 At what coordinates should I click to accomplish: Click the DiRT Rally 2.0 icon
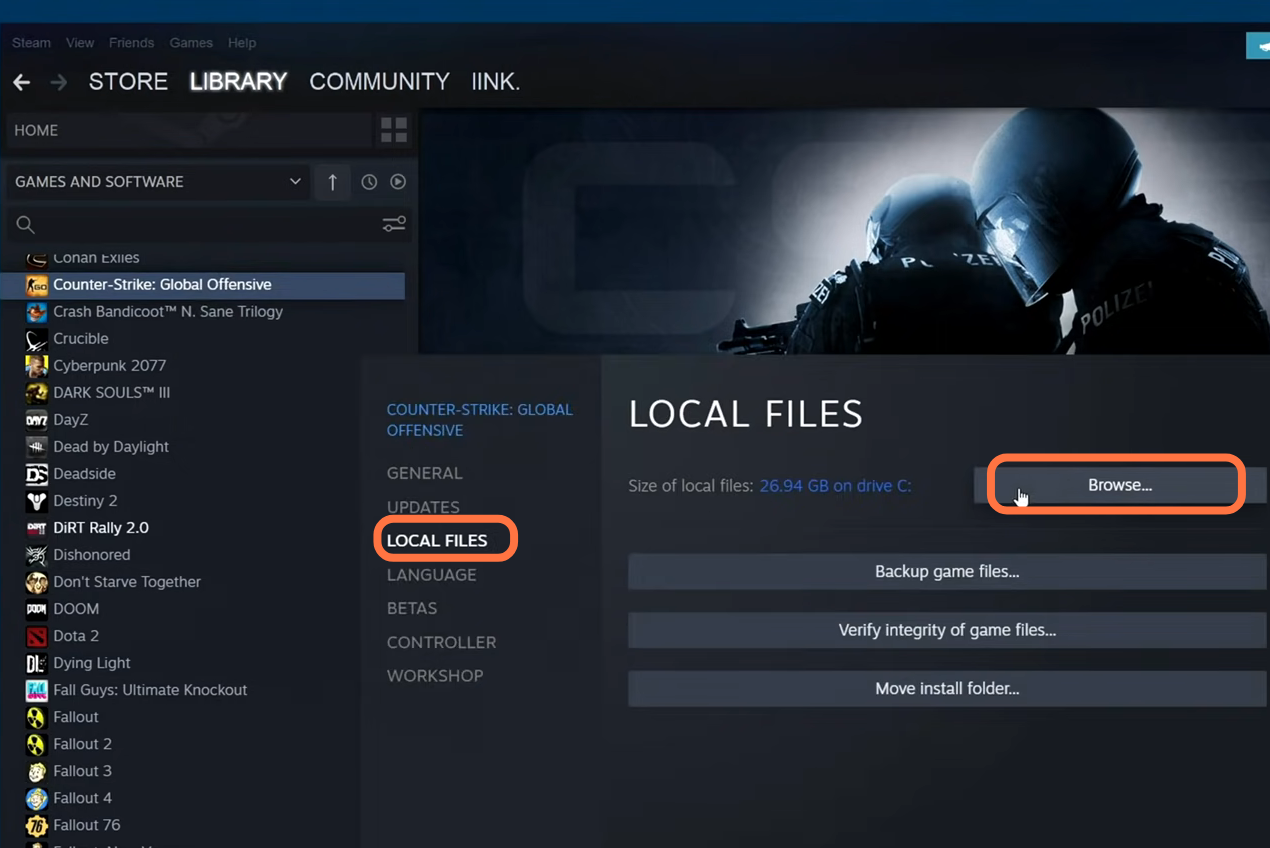(x=37, y=528)
